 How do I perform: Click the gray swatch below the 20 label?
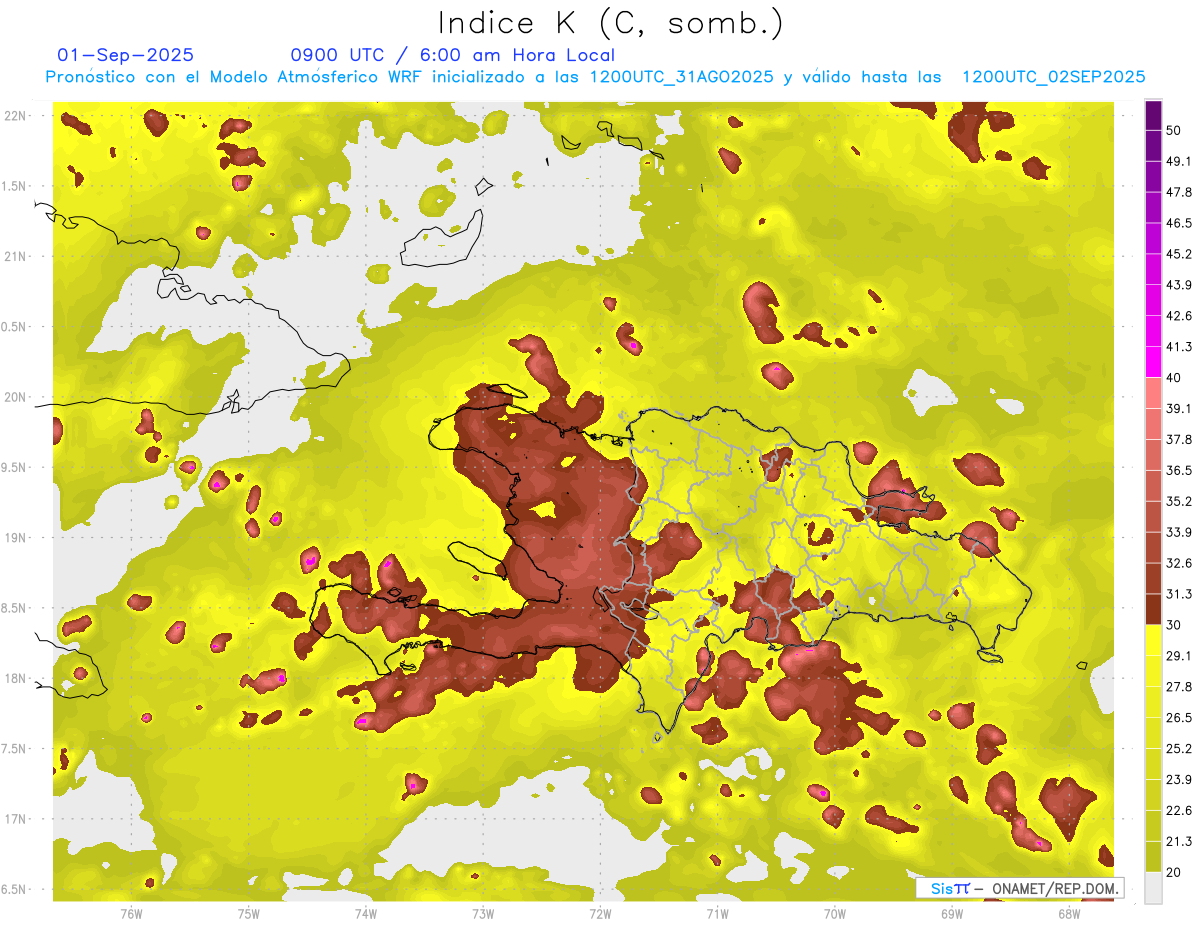[1153, 888]
